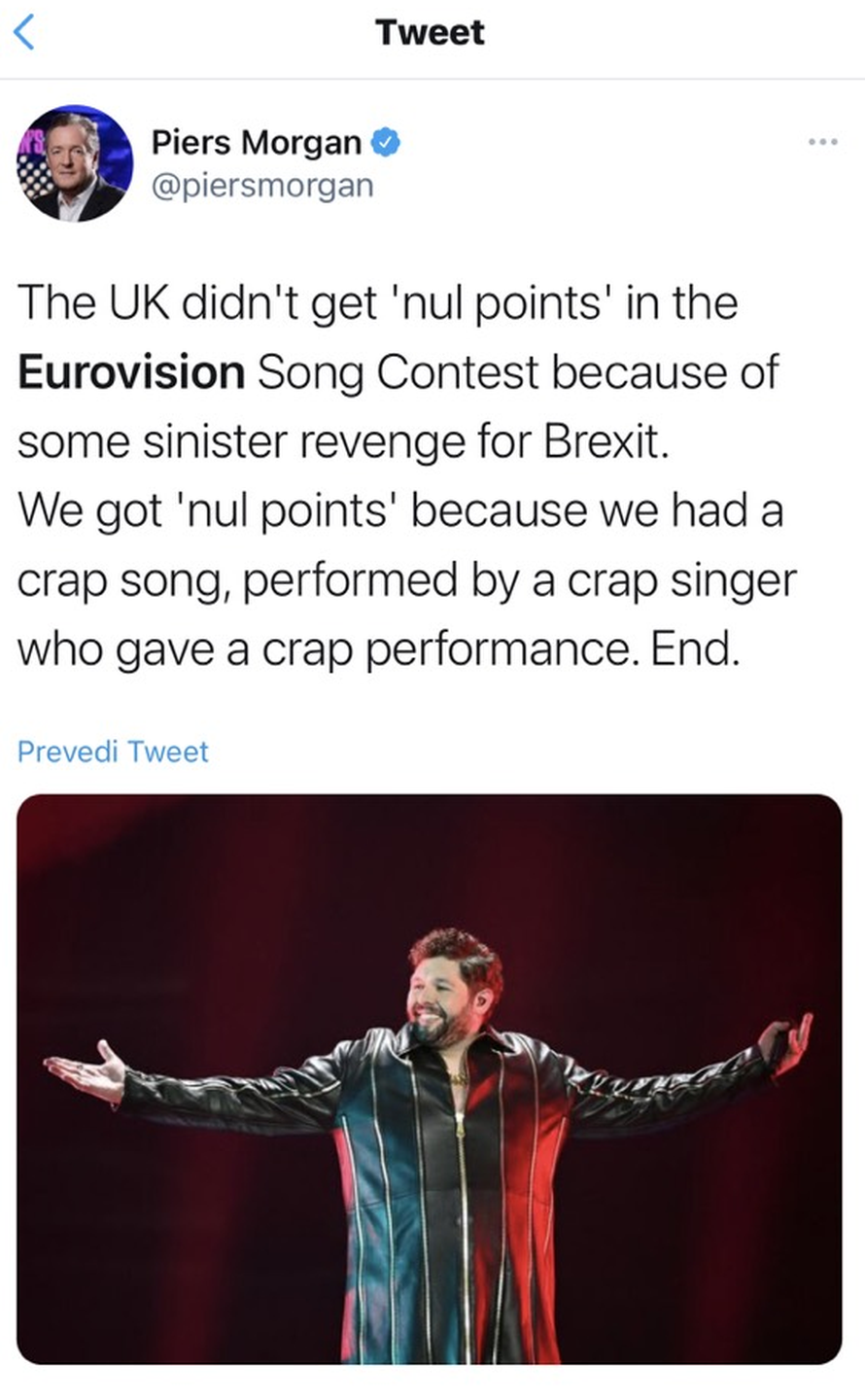The image size is (865, 1400).
Task: Click the blue verified badge
Action: coord(386,143)
